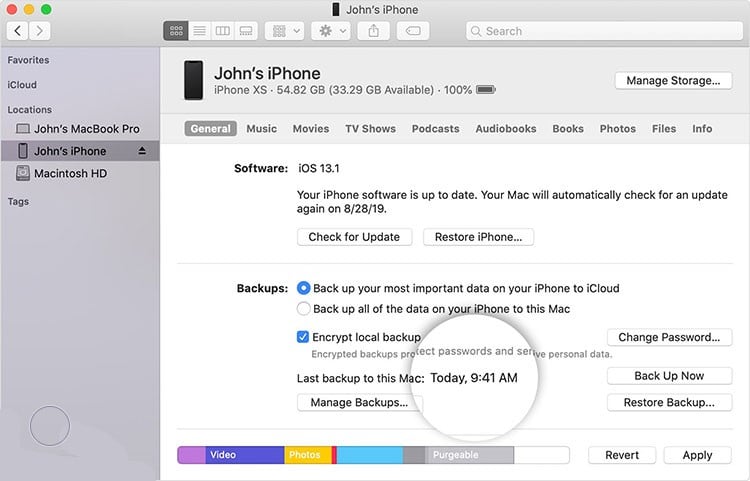Open the Files tab
This screenshot has height=481, width=750.
coord(664,129)
